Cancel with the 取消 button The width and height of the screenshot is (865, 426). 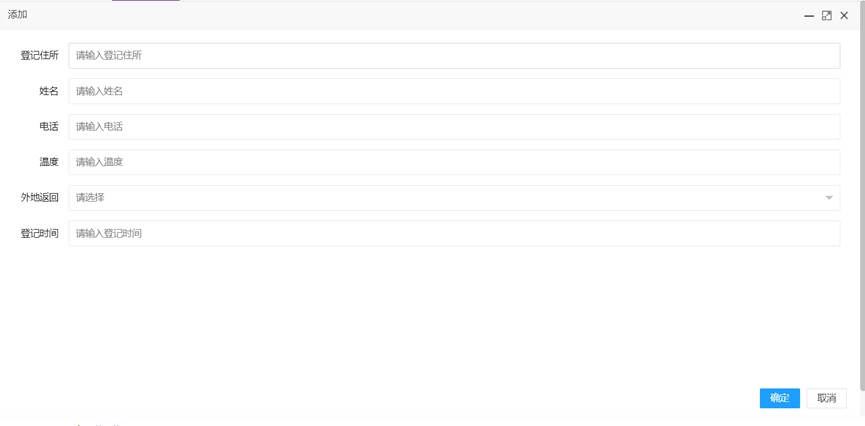(826, 398)
